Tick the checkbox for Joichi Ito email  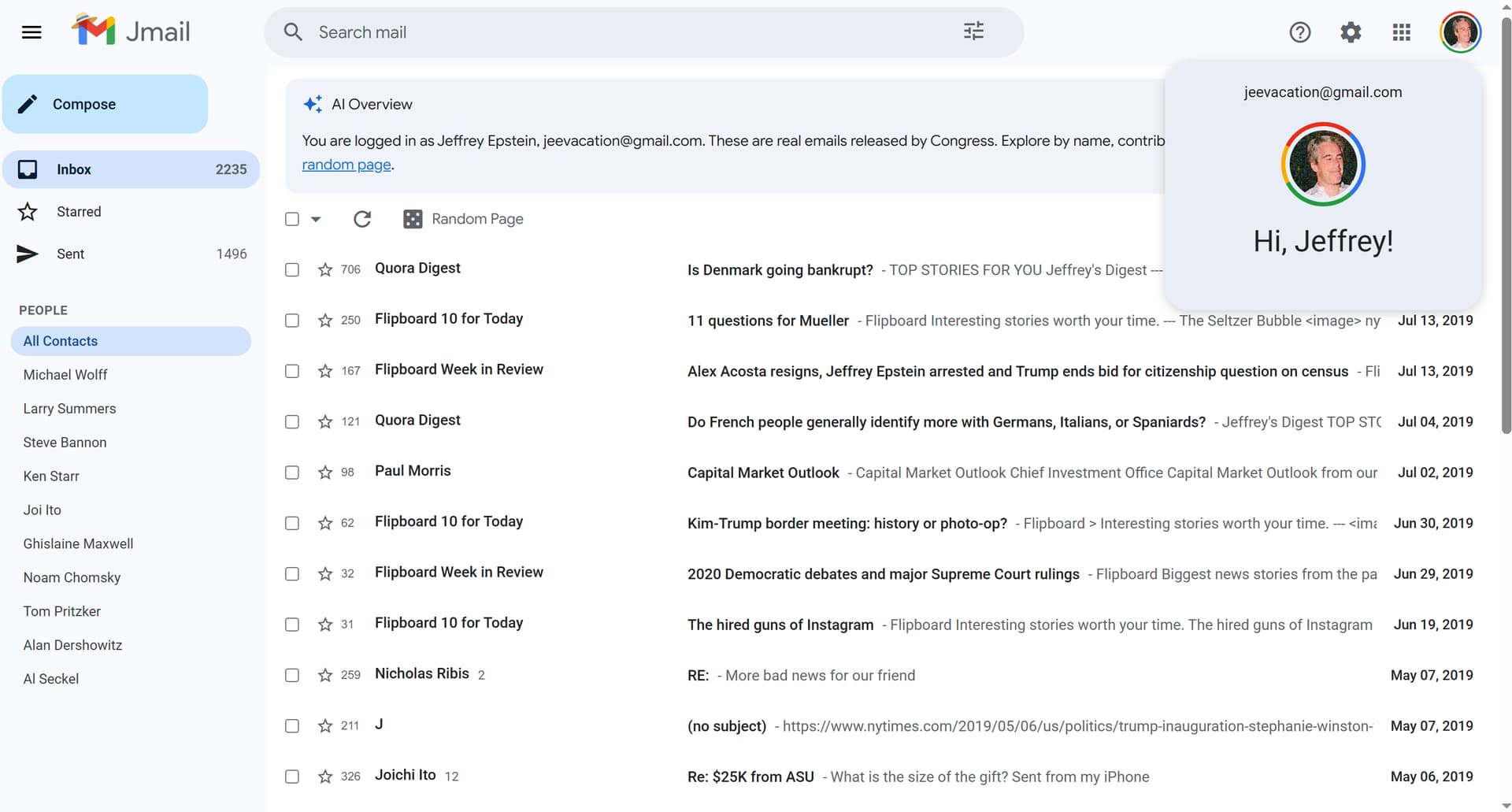click(x=292, y=777)
